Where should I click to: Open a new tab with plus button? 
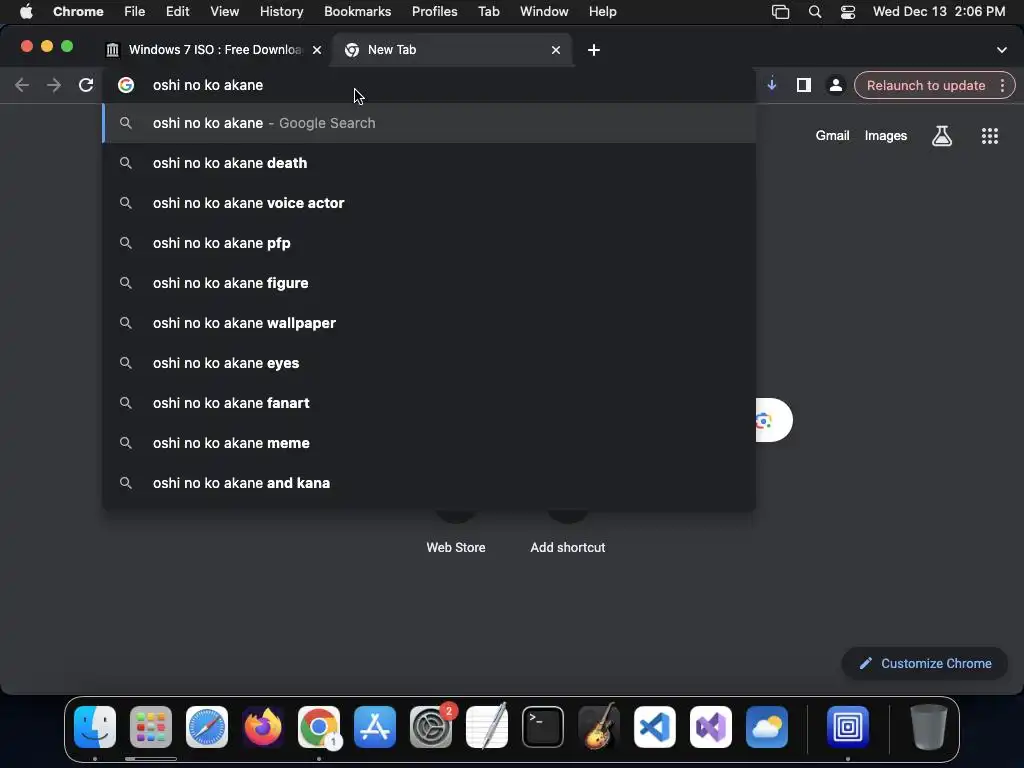[594, 50]
